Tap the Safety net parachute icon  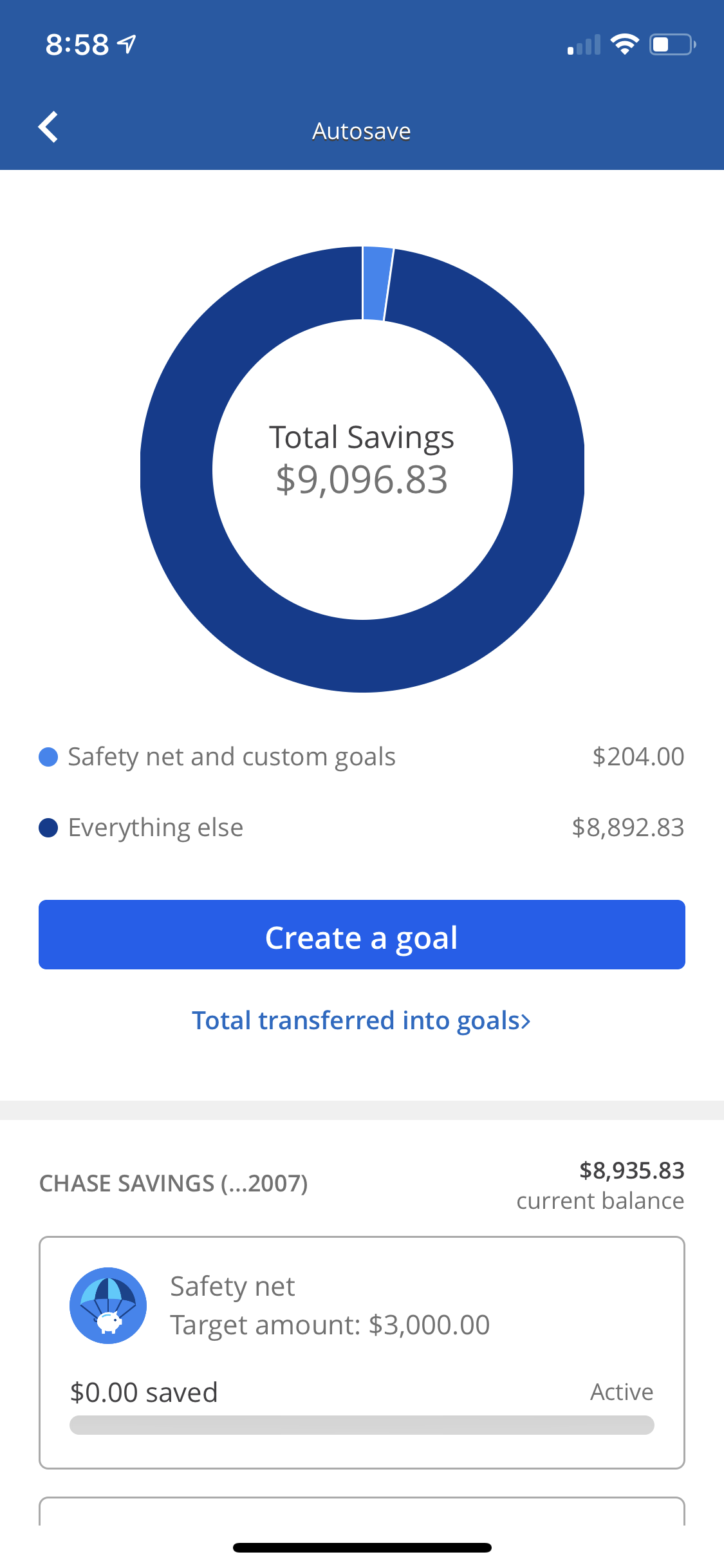point(108,1305)
